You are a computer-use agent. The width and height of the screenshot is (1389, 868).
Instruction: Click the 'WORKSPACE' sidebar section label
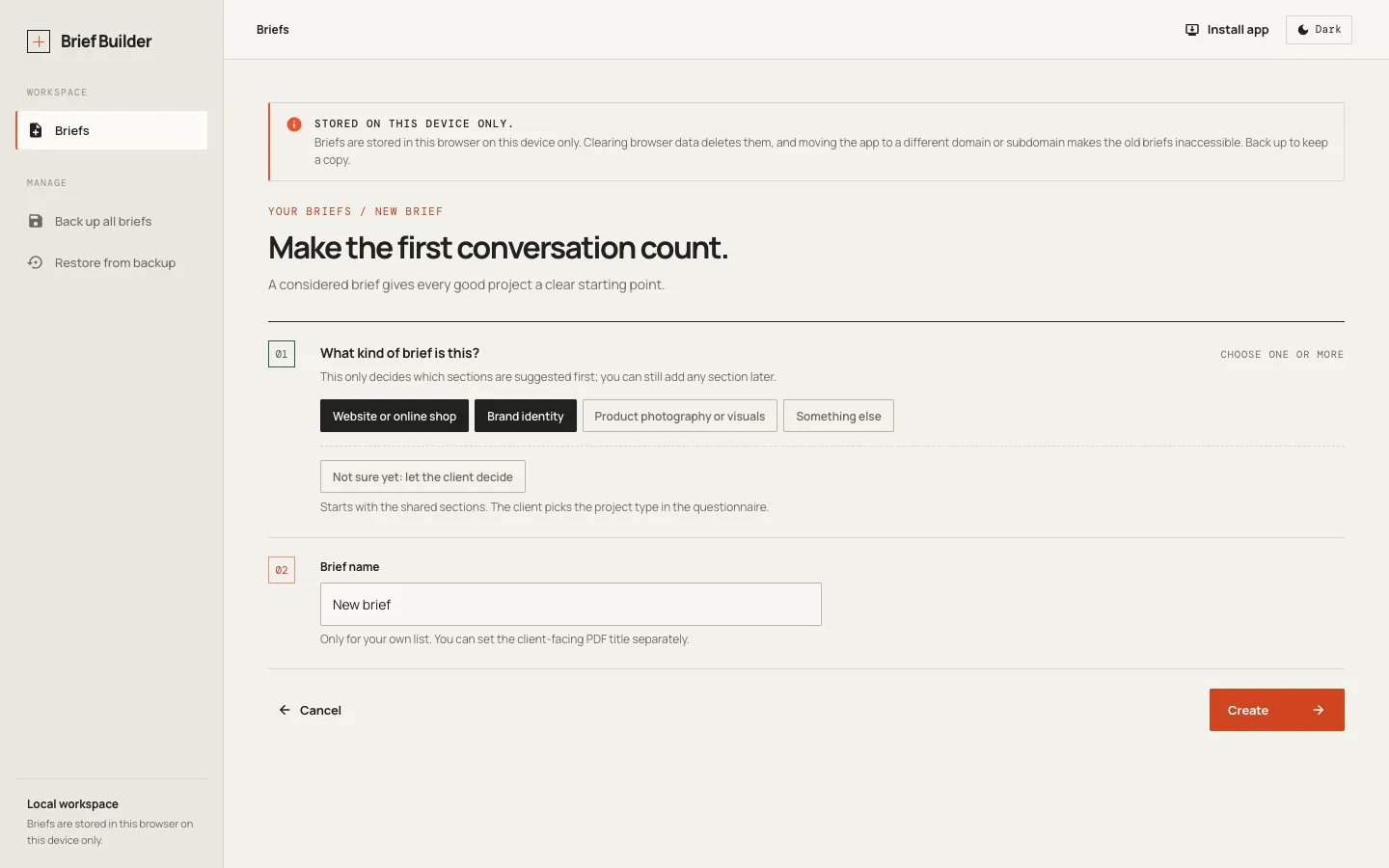[x=57, y=93]
